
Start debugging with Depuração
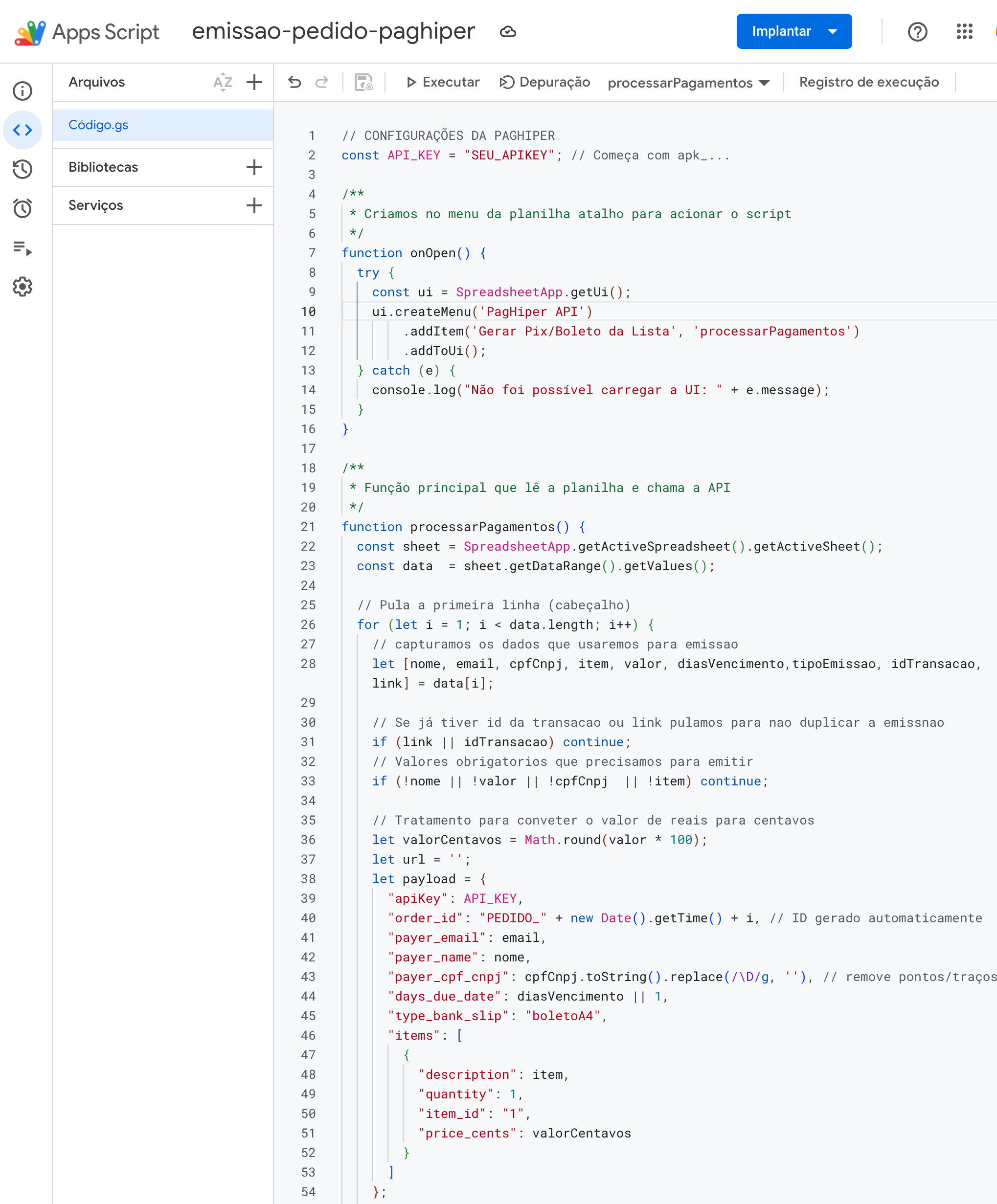(545, 82)
